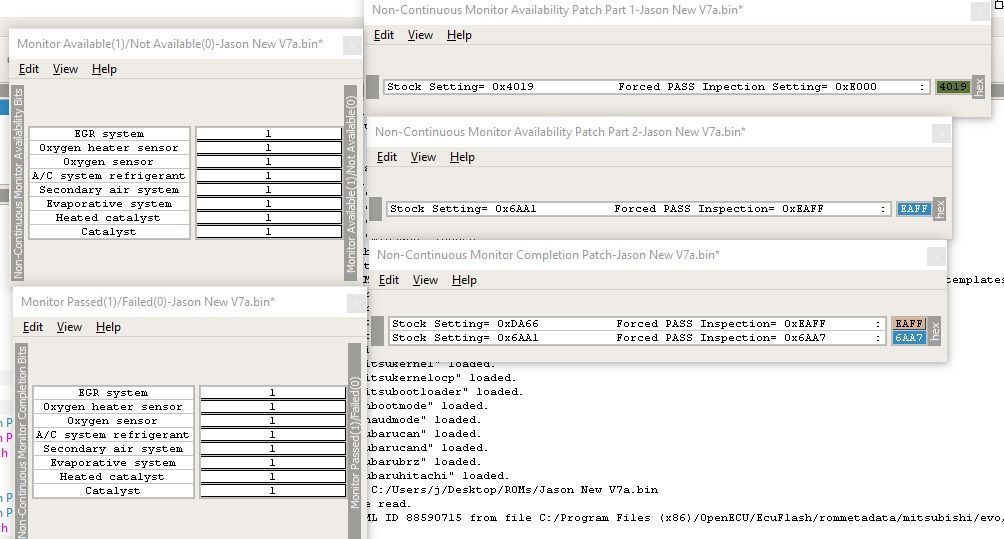Open Help menu in Availability Patch Part 1
Viewport: 1004px width, 539px height.
pyautogui.click(x=459, y=35)
